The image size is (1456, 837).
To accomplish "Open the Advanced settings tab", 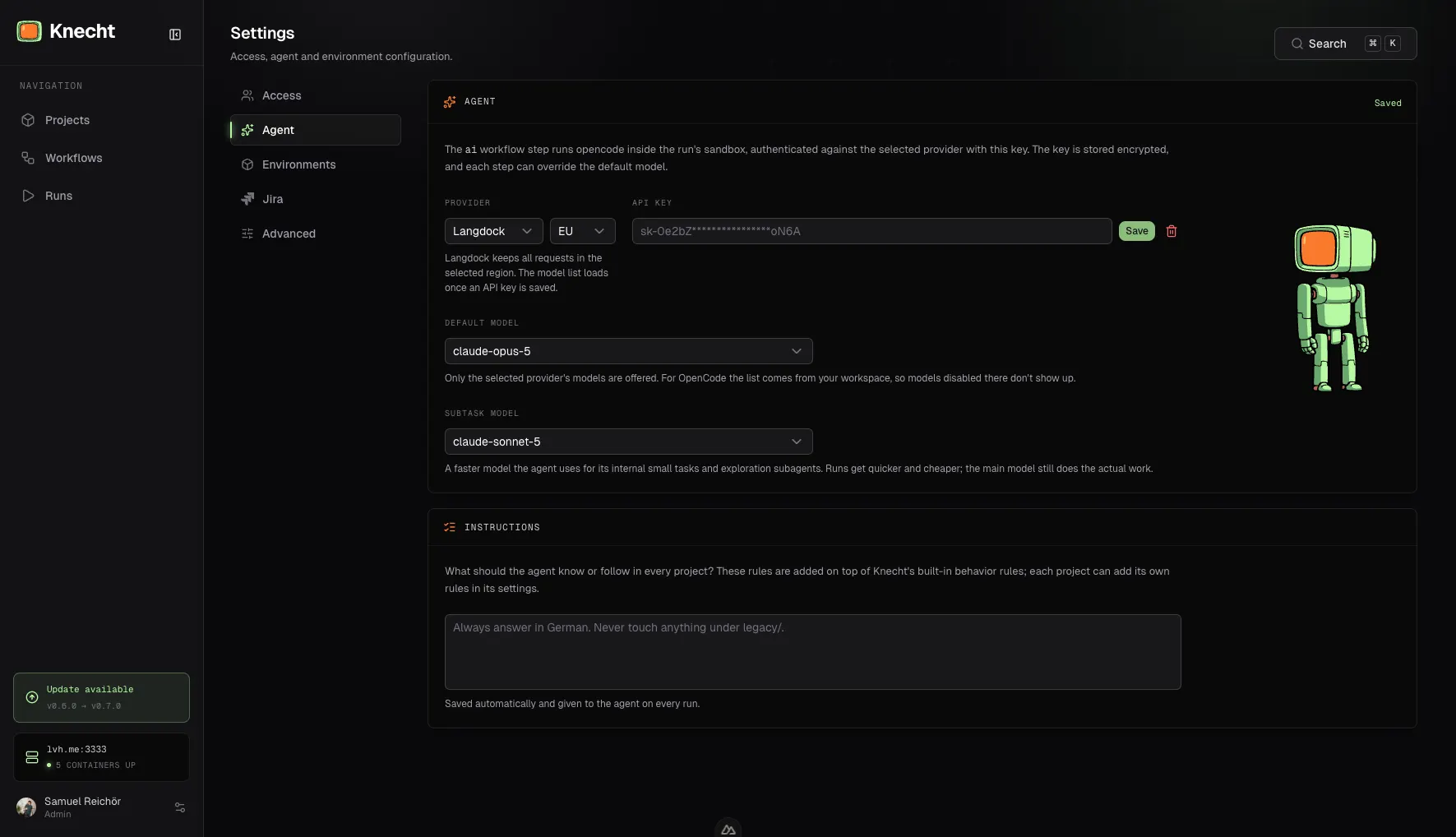I will click(x=316, y=234).
